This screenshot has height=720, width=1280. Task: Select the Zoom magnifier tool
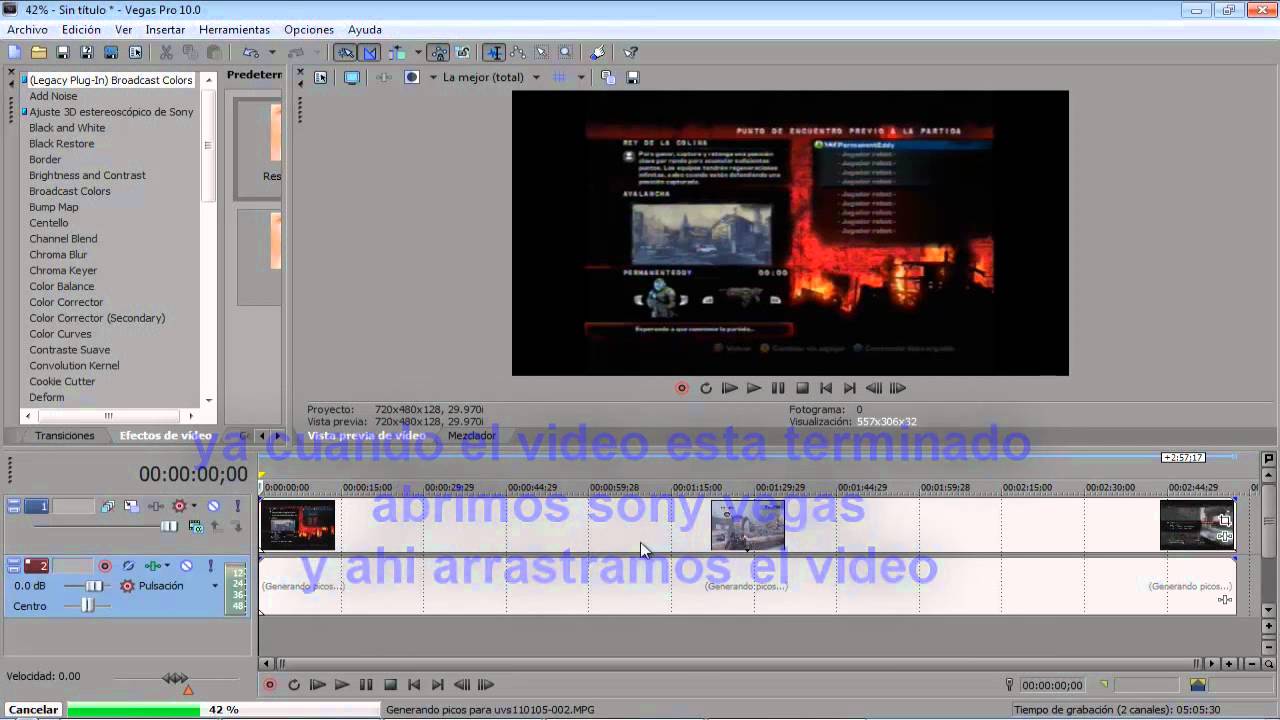[x=565, y=53]
